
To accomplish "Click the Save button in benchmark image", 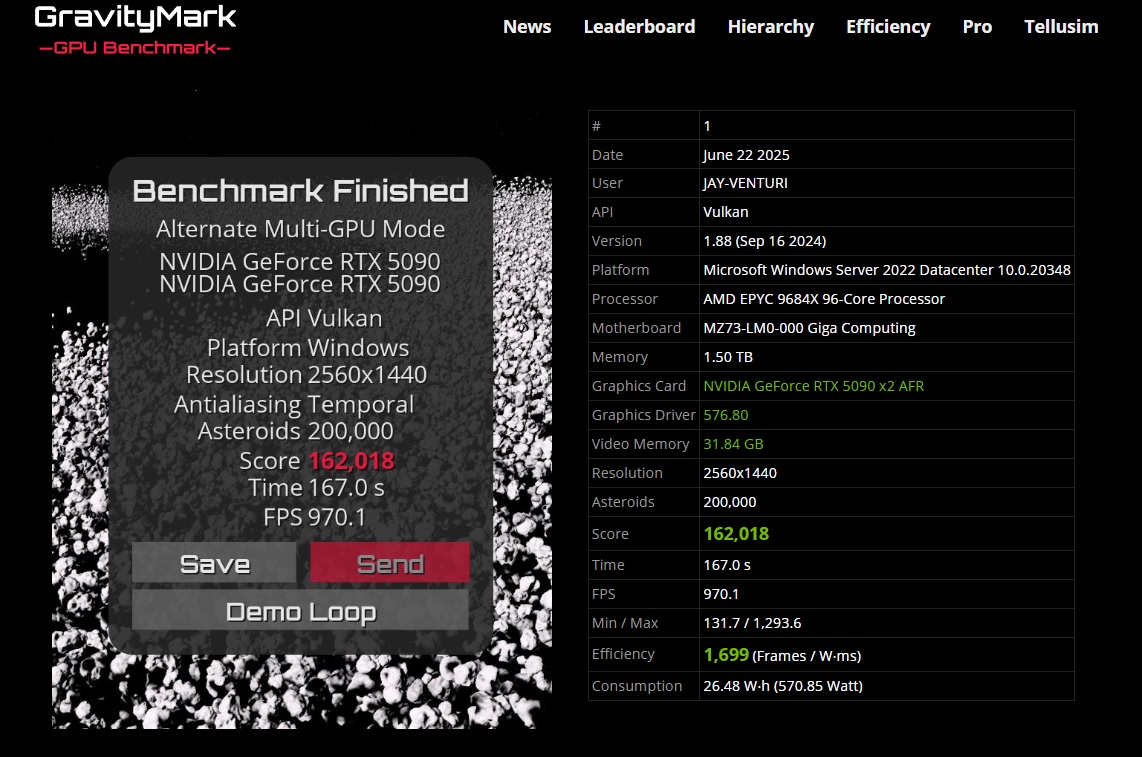I will click(214, 563).
